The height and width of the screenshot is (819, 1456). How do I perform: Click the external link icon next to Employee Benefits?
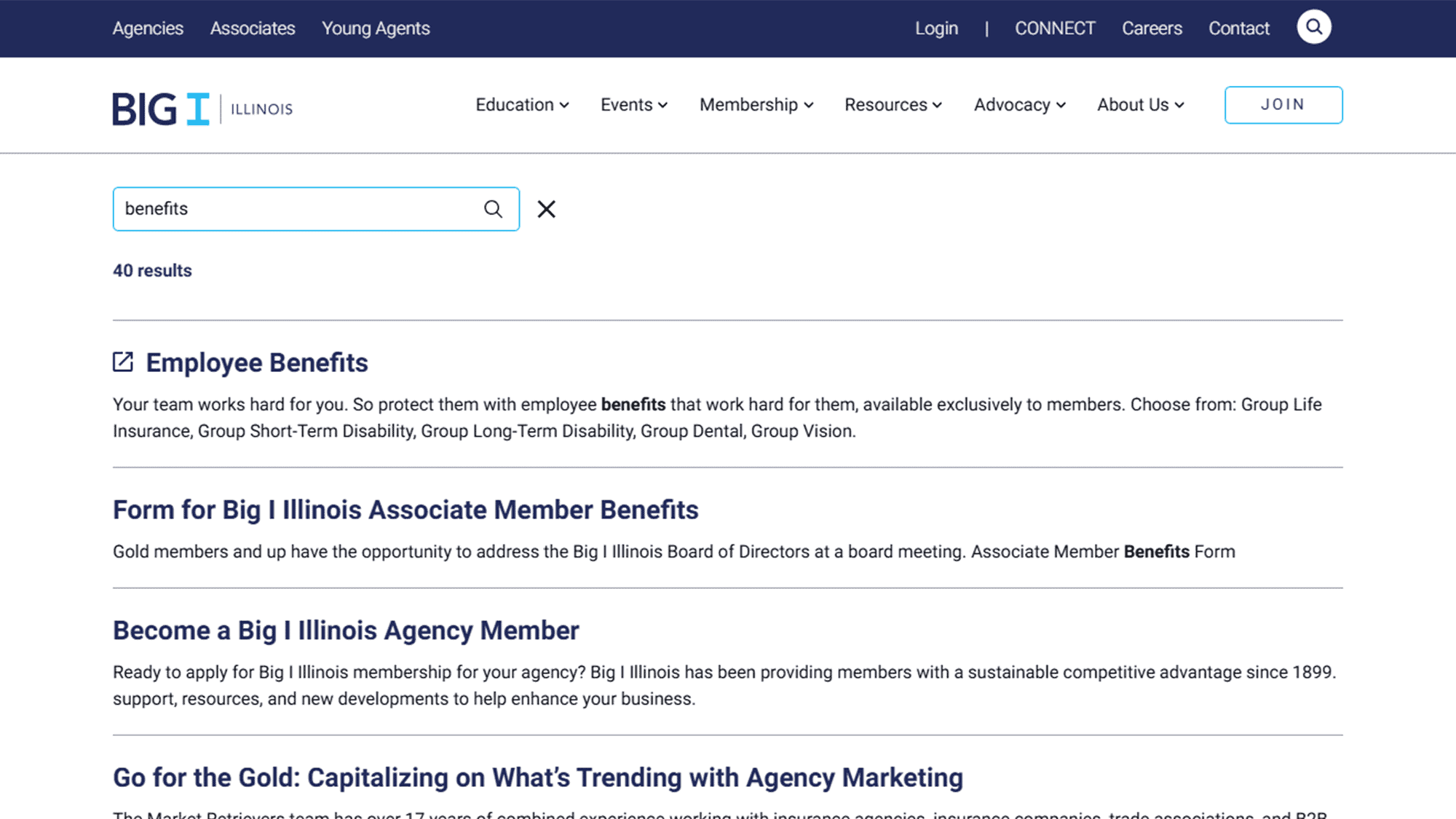123,361
